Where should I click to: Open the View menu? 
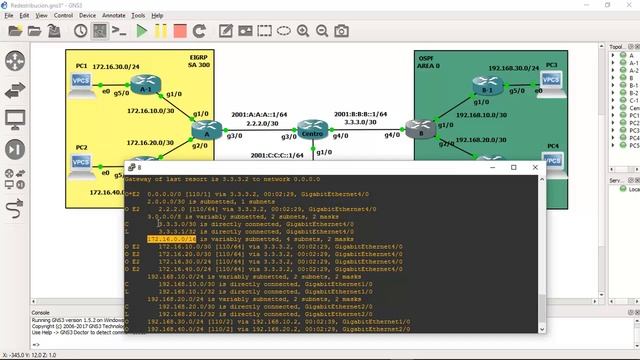41,16
